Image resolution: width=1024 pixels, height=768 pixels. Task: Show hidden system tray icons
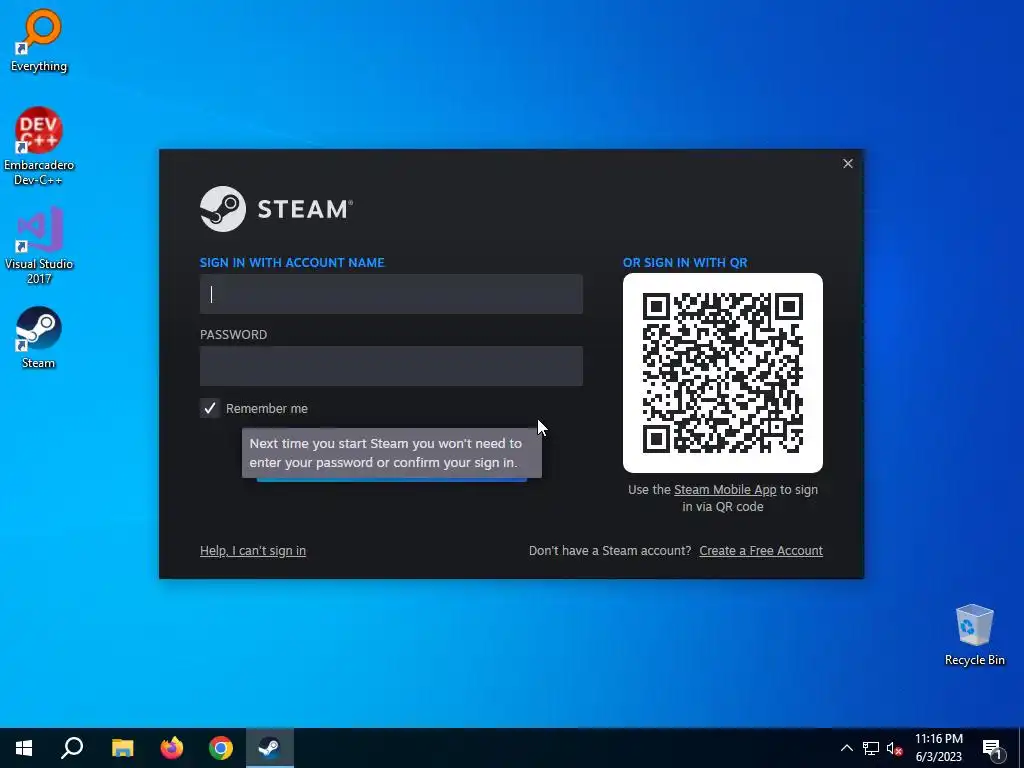click(846, 748)
